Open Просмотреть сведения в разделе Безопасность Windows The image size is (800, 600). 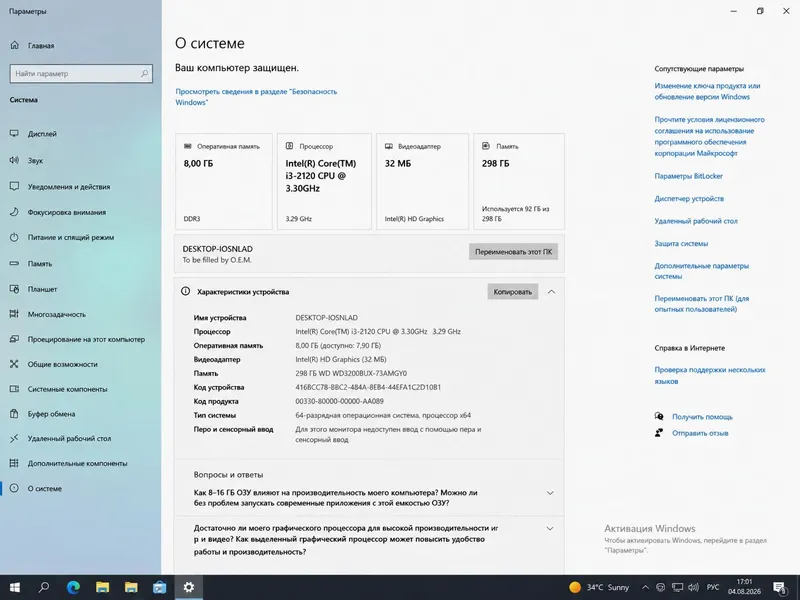256,97
